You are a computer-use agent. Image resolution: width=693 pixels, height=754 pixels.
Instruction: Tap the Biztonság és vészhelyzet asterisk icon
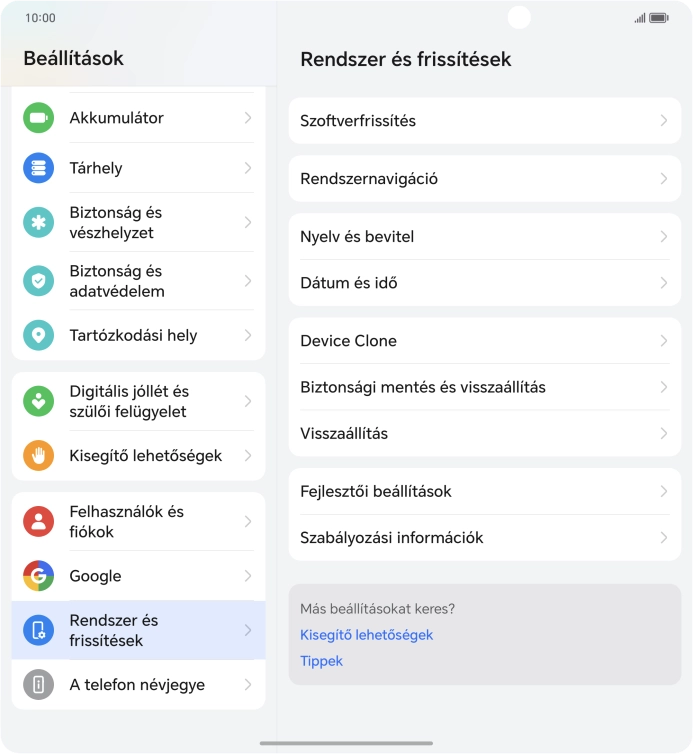click(38, 222)
